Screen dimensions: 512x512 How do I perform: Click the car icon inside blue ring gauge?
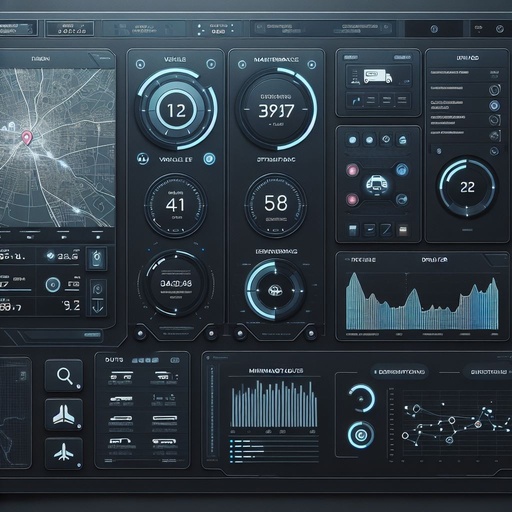pos(275,290)
